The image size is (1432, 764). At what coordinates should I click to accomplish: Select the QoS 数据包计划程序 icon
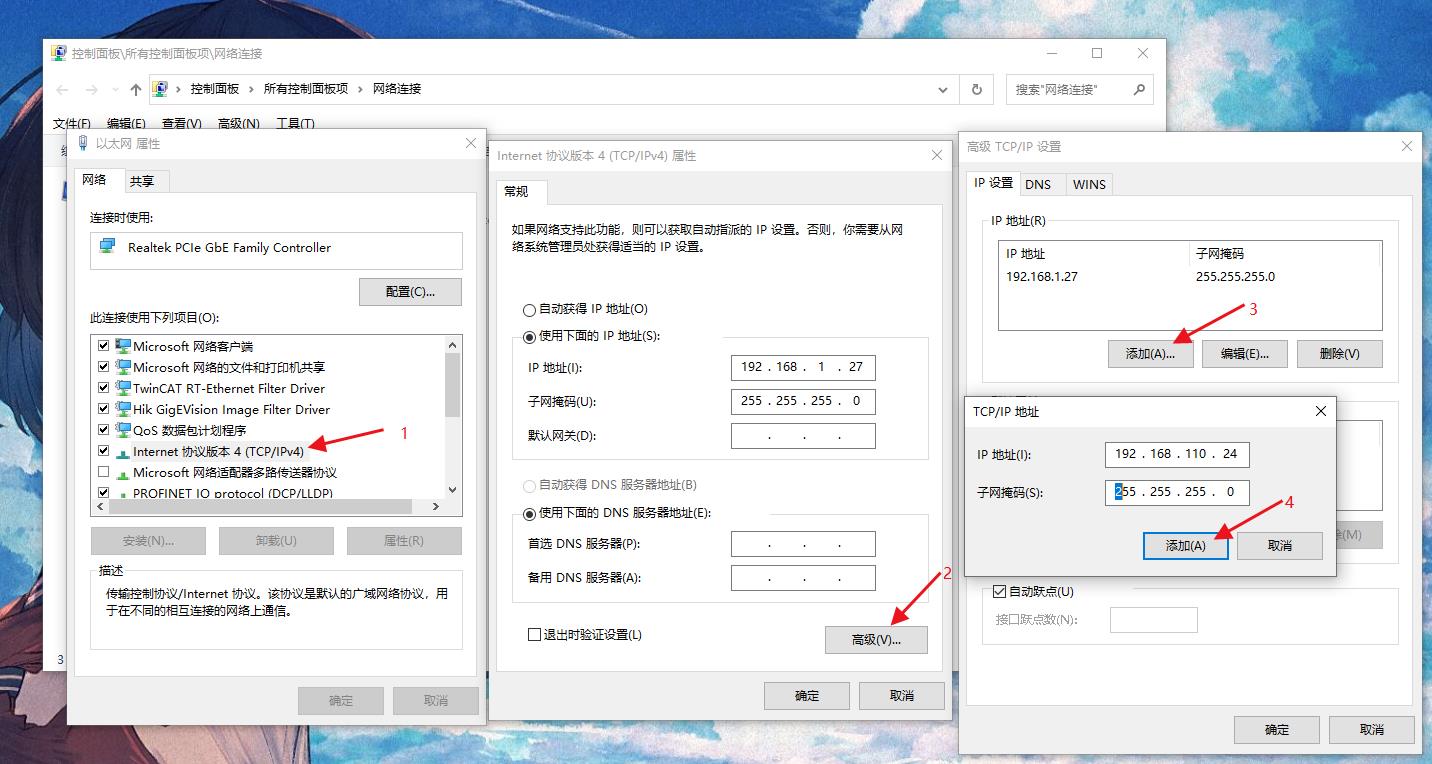point(123,430)
